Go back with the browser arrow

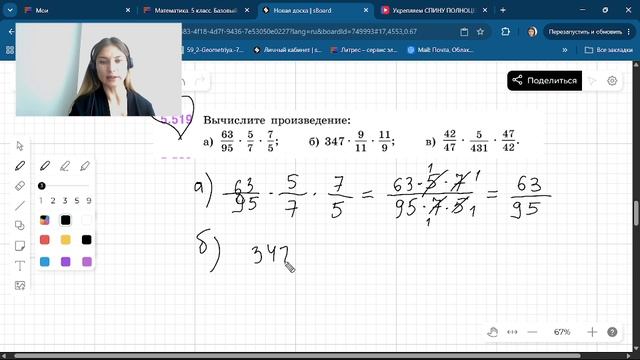(x=11, y=32)
